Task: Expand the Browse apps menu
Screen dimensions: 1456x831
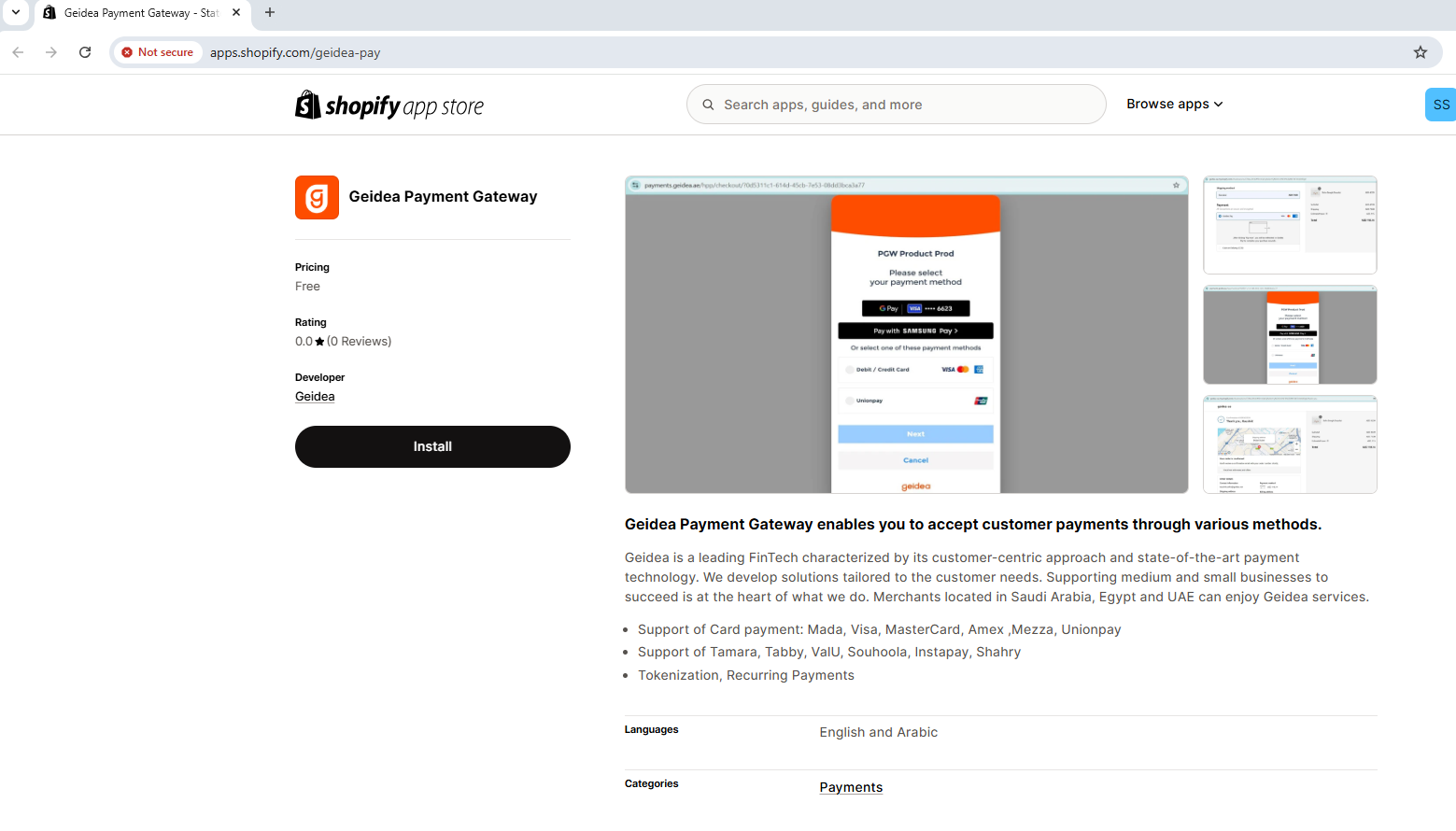Action: coord(1174,104)
